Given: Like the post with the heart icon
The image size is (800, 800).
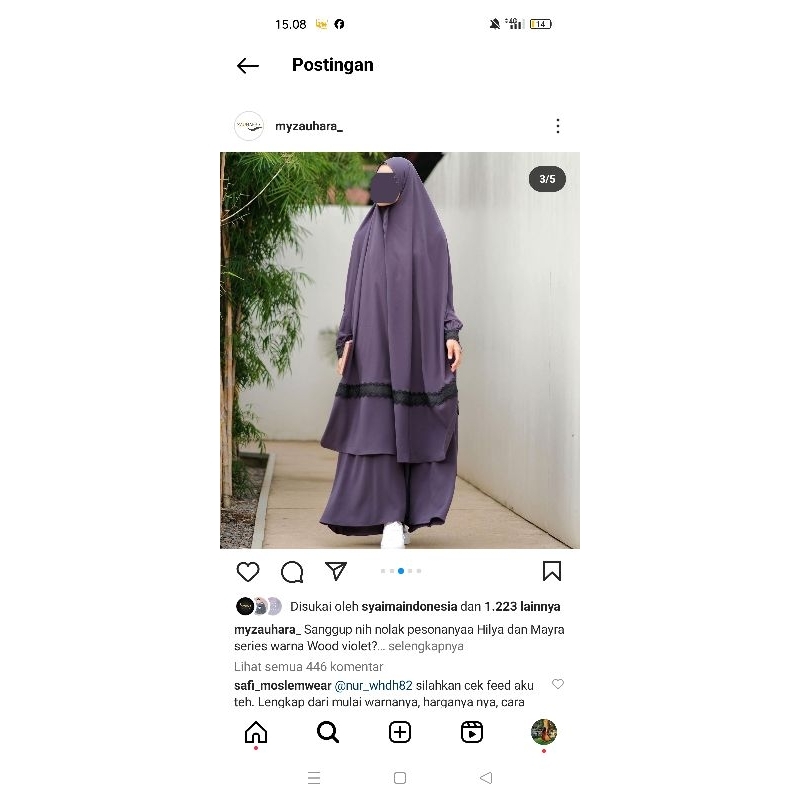Looking at the screenshot, I should [248, 572].
